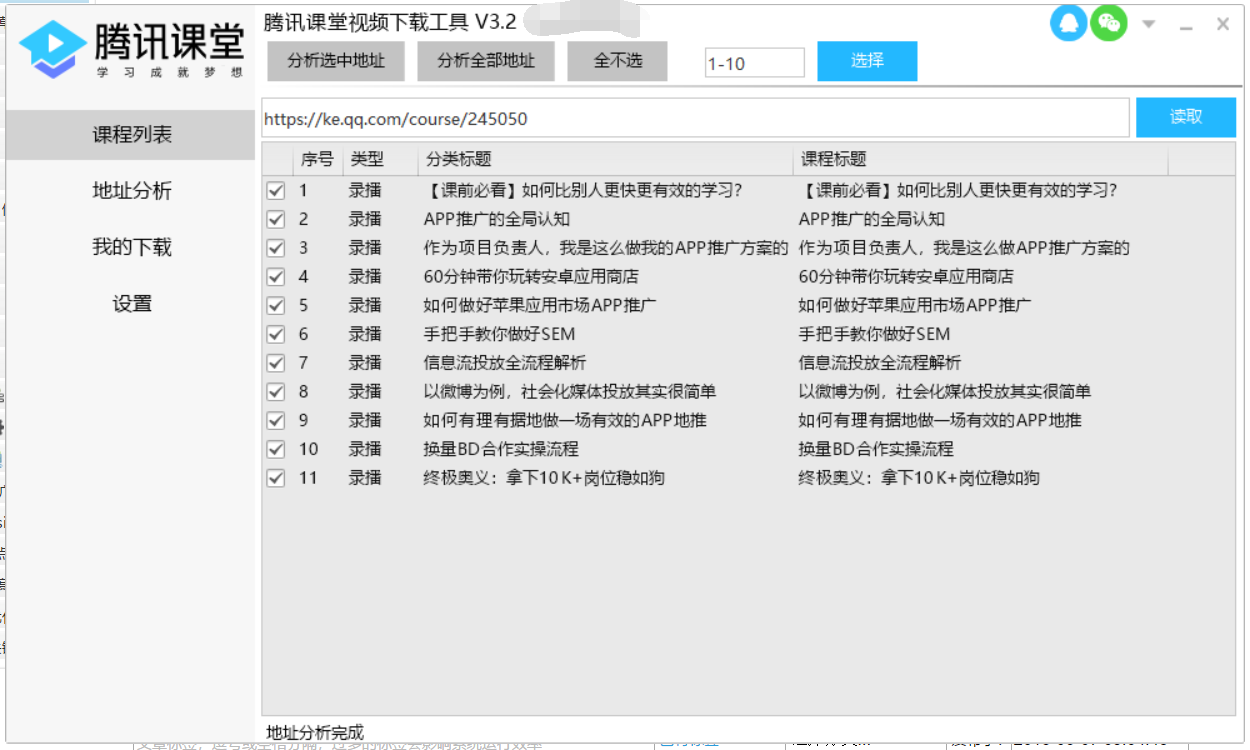Toggle checkbox for row 9 APP地推

(x=276, y=421)
